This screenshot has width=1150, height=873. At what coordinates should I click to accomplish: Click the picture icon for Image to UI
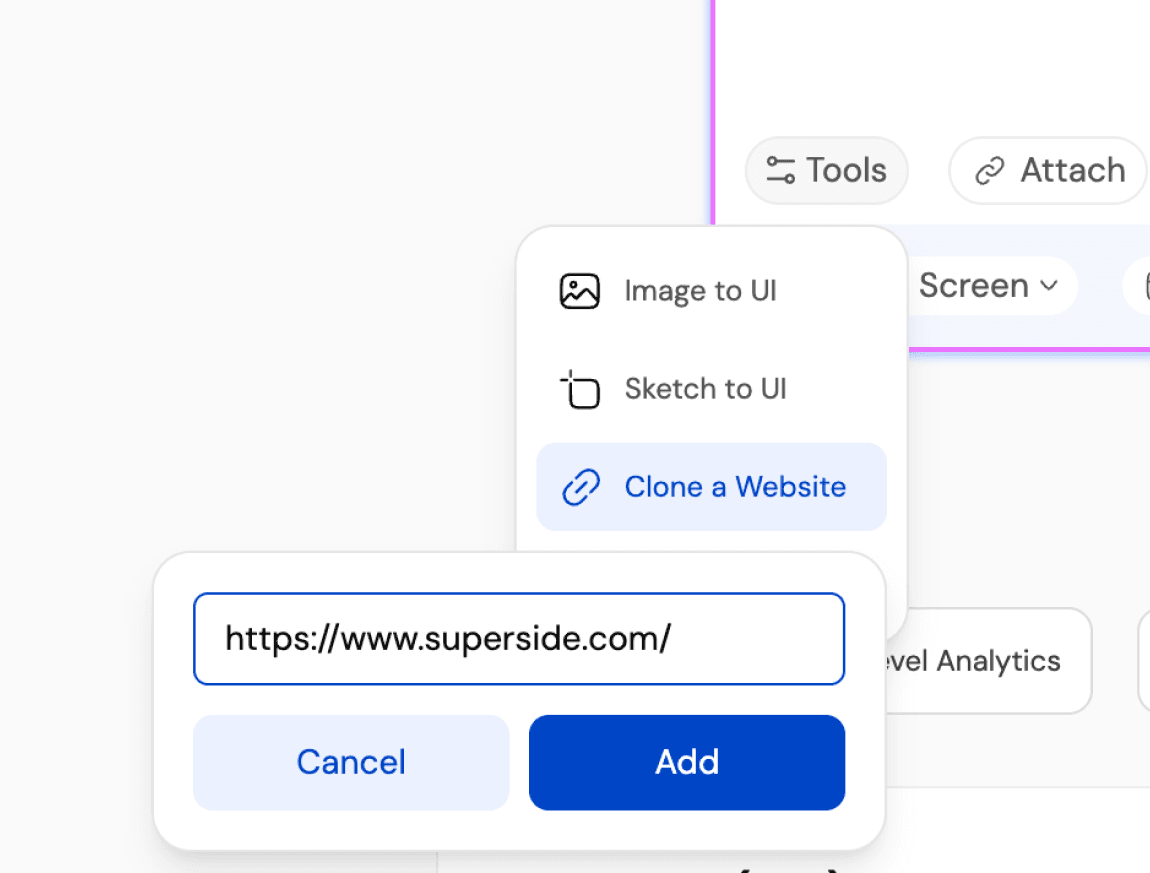click(x=580, y=291)
